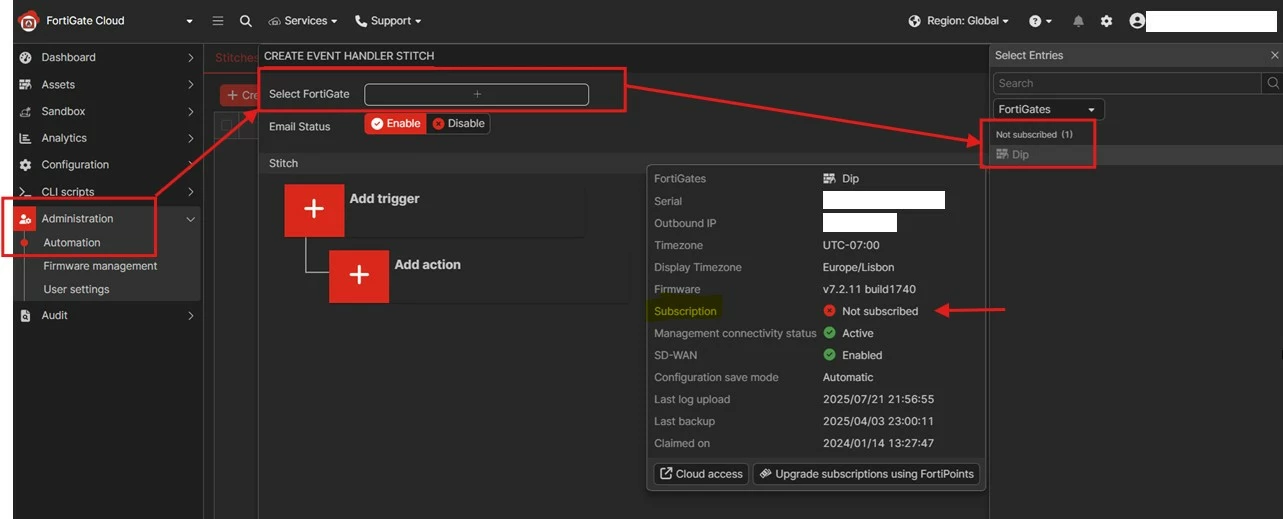Image resolution: width=1283 pixels, height=519 pixels.
Task: Click the globe icon beside Region
Action: [915, 21]
